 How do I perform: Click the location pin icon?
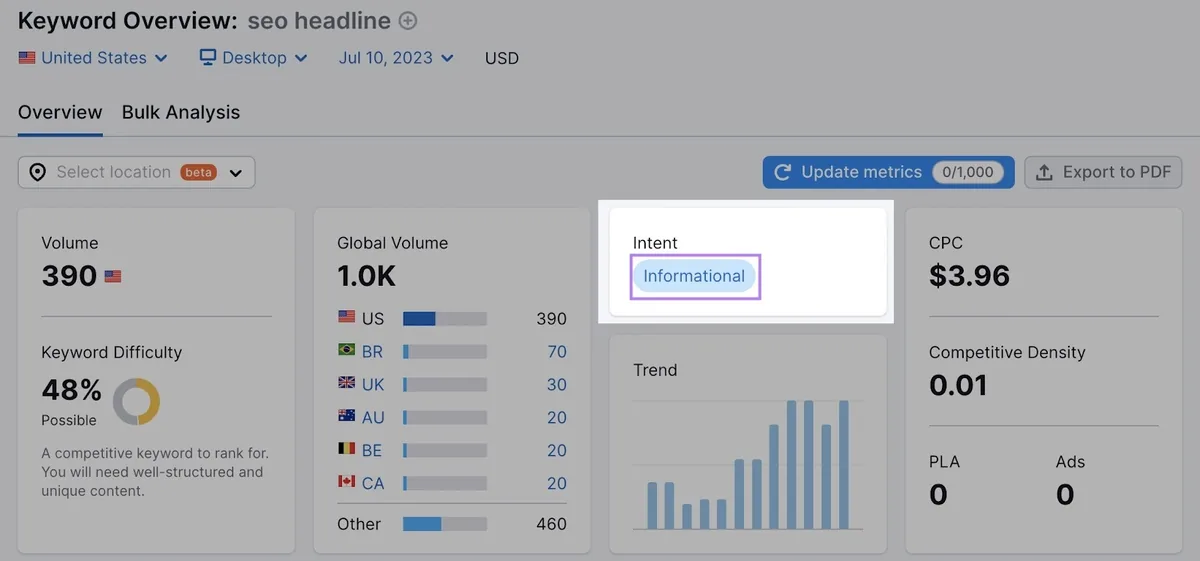[38, 172]
